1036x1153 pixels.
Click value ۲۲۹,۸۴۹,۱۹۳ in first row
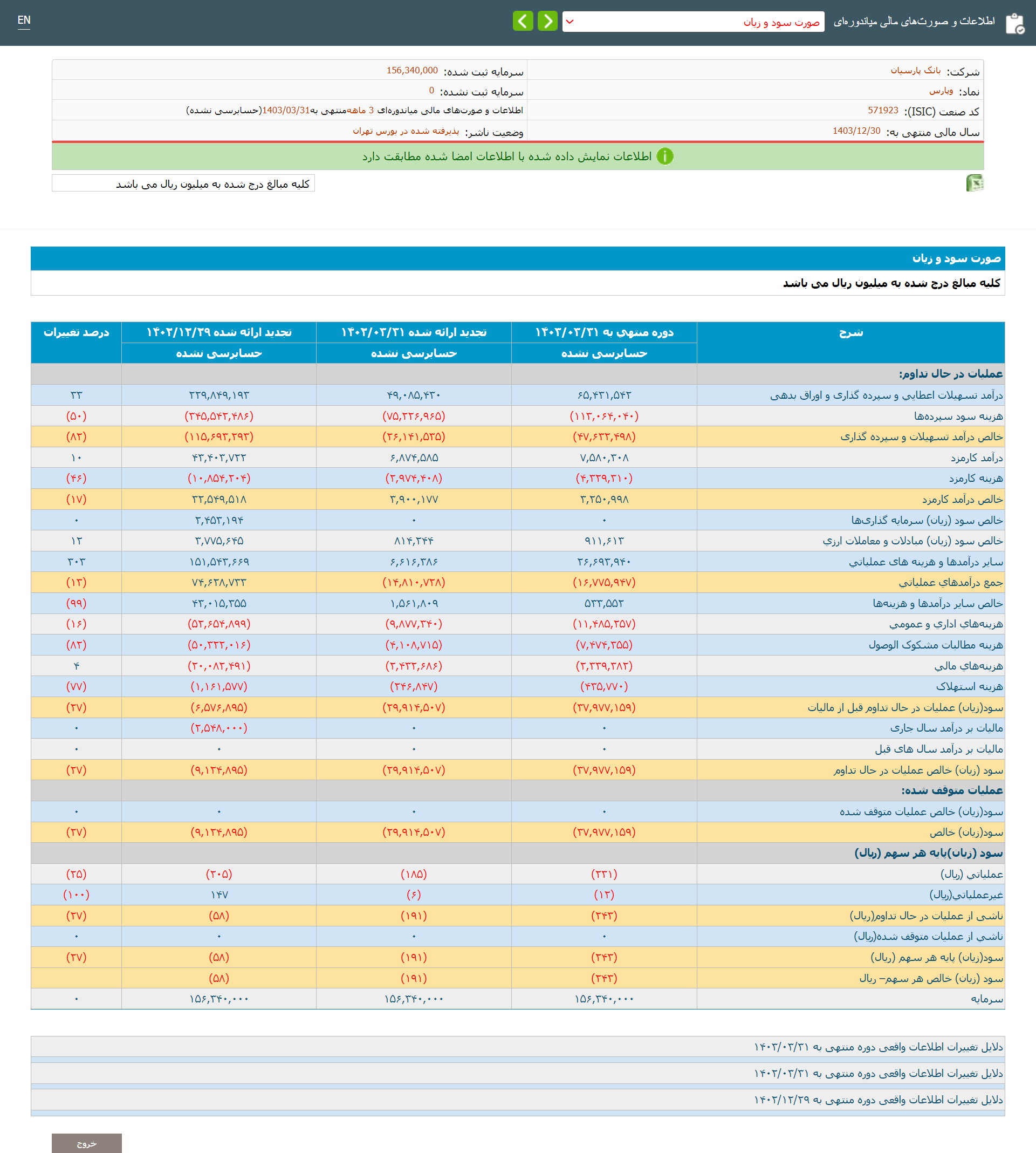tap(218, 395)
